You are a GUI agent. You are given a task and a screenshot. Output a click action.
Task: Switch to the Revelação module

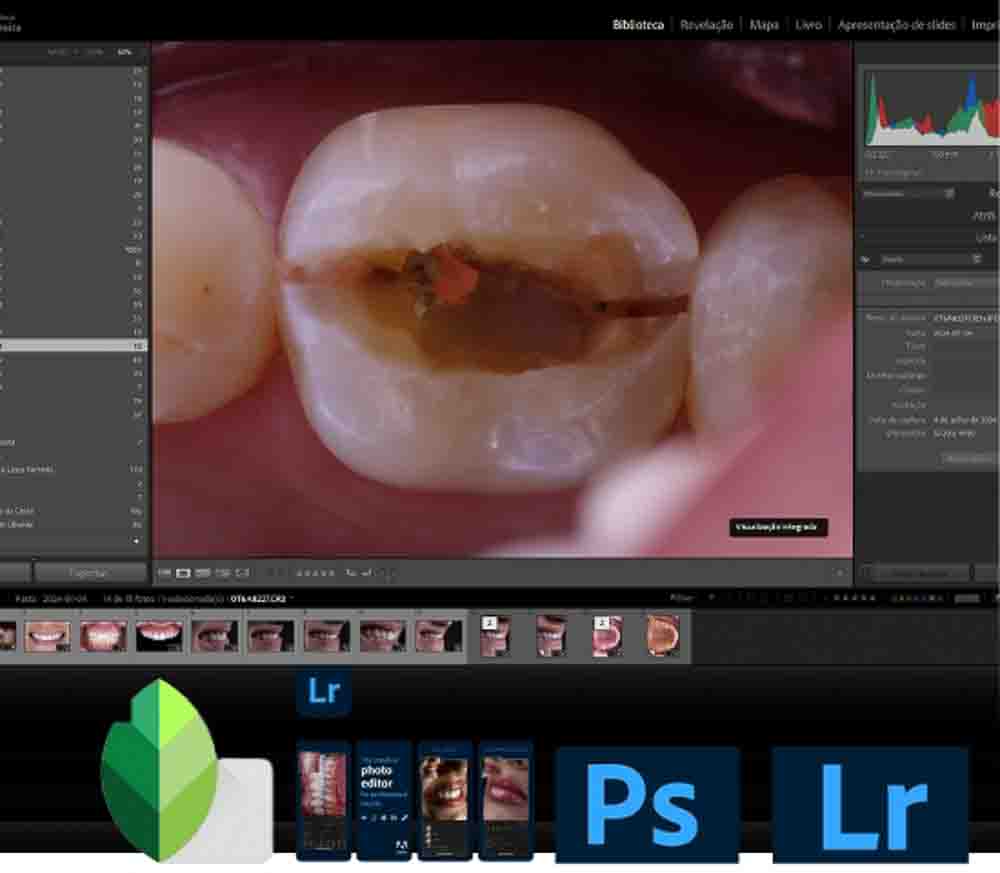coord(706,25)
